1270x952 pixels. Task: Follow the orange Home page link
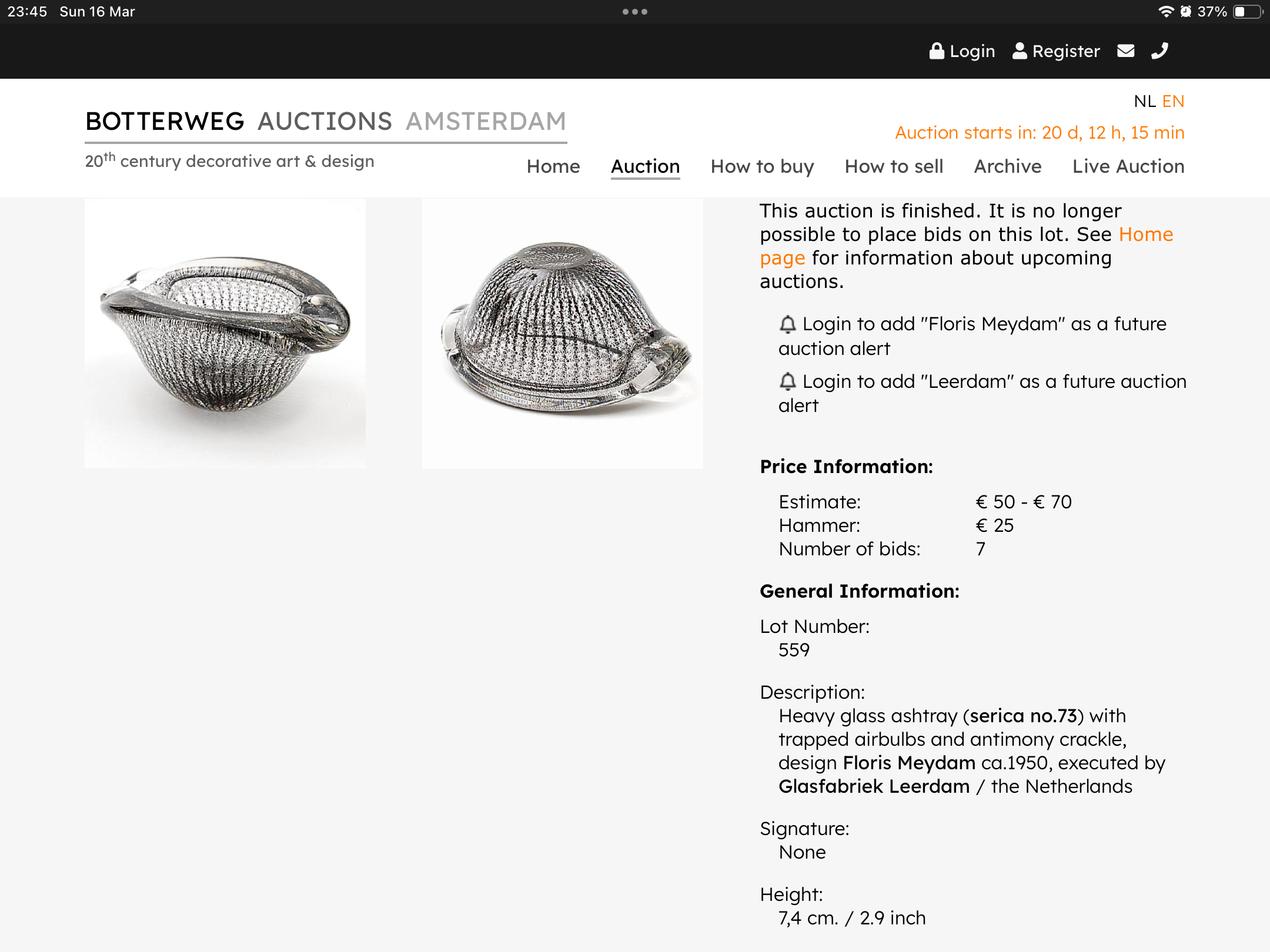1145,235
